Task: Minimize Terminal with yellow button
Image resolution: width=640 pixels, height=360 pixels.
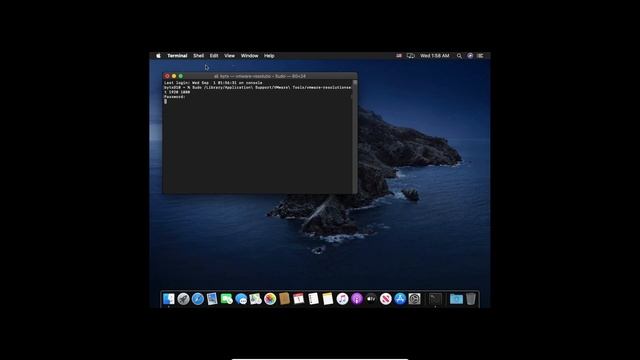Action: click(174, 76)
